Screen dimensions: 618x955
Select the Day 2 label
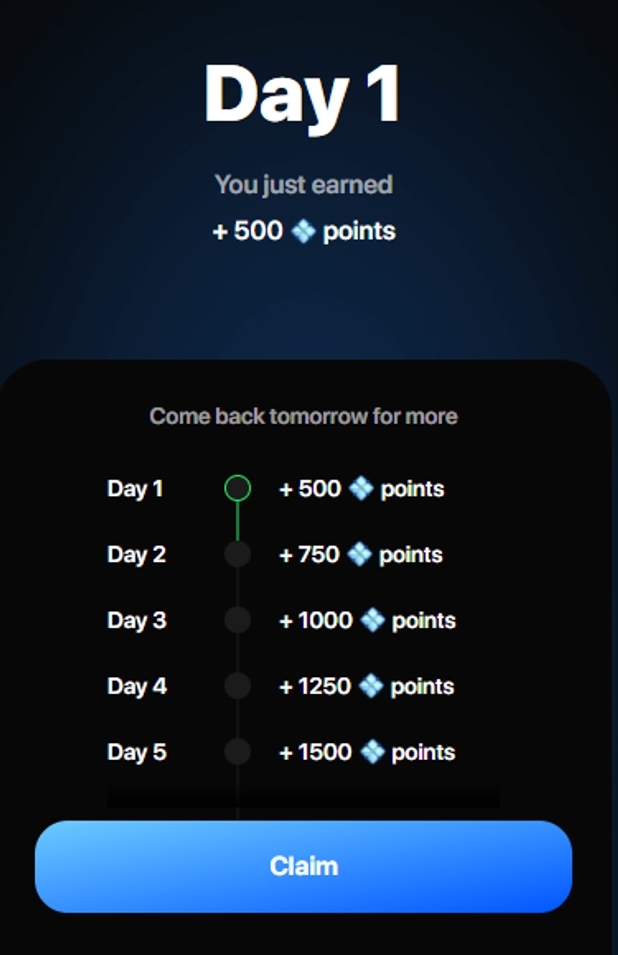136,555
